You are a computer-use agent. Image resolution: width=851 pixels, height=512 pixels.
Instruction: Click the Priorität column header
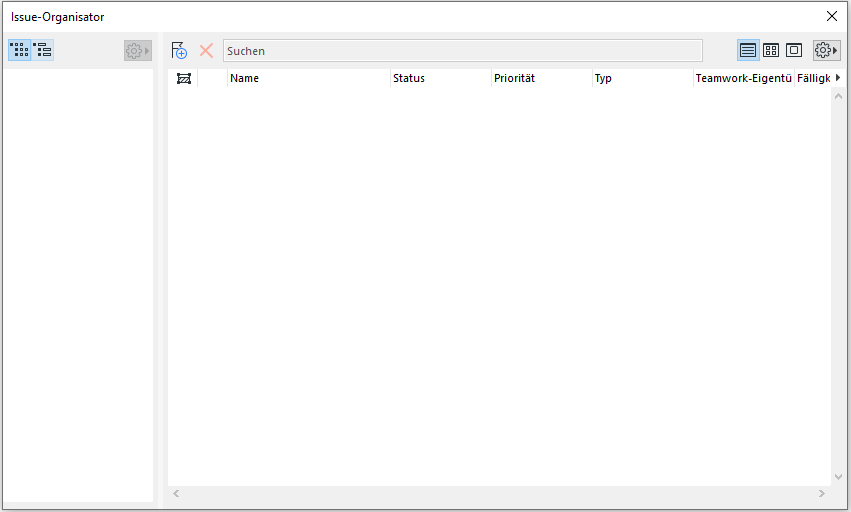(541, 79)
